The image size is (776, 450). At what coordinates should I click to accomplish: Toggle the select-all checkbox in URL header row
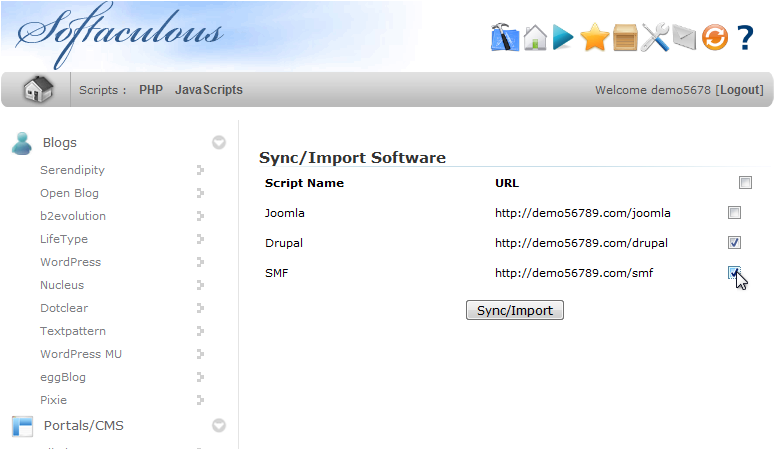(x=745, y=183)
